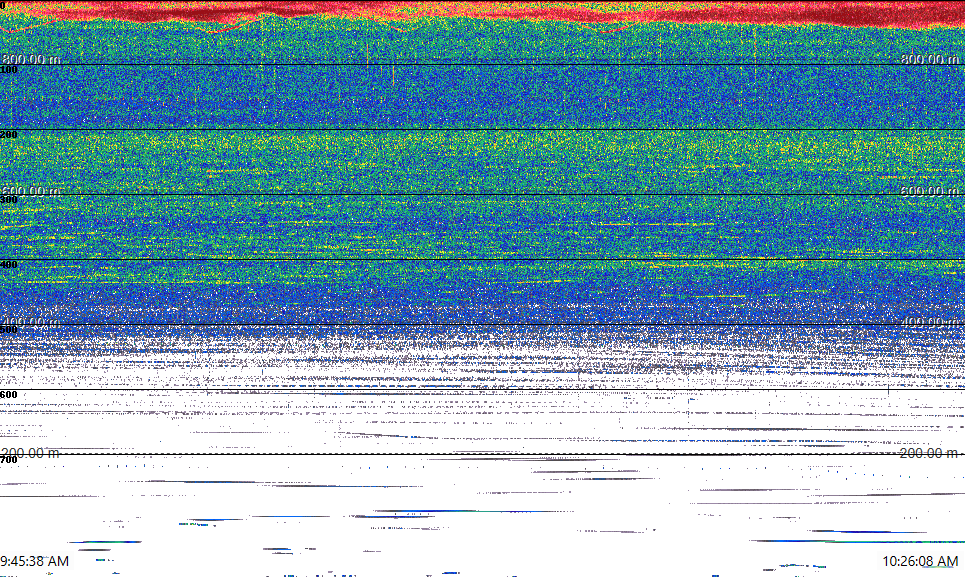Pick the left-edge 600.00 m depth label
The height and width of the screenshot is (578, 965).
31,191
